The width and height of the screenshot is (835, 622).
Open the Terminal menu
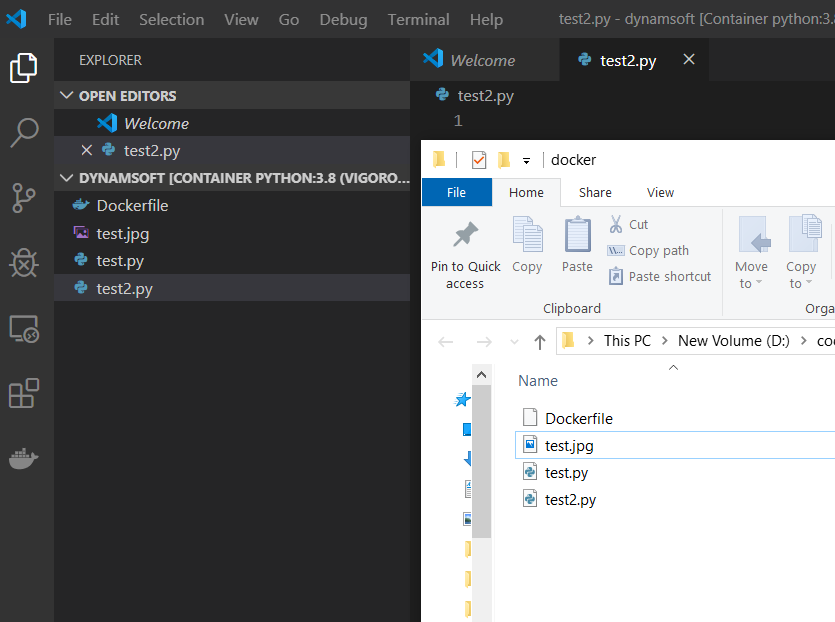coord(418,20)
